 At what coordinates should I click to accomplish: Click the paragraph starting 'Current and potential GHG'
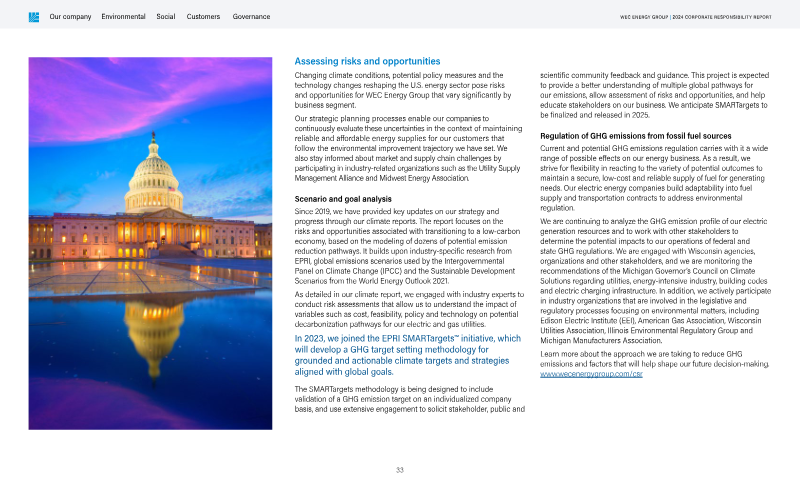click(655, 176)
